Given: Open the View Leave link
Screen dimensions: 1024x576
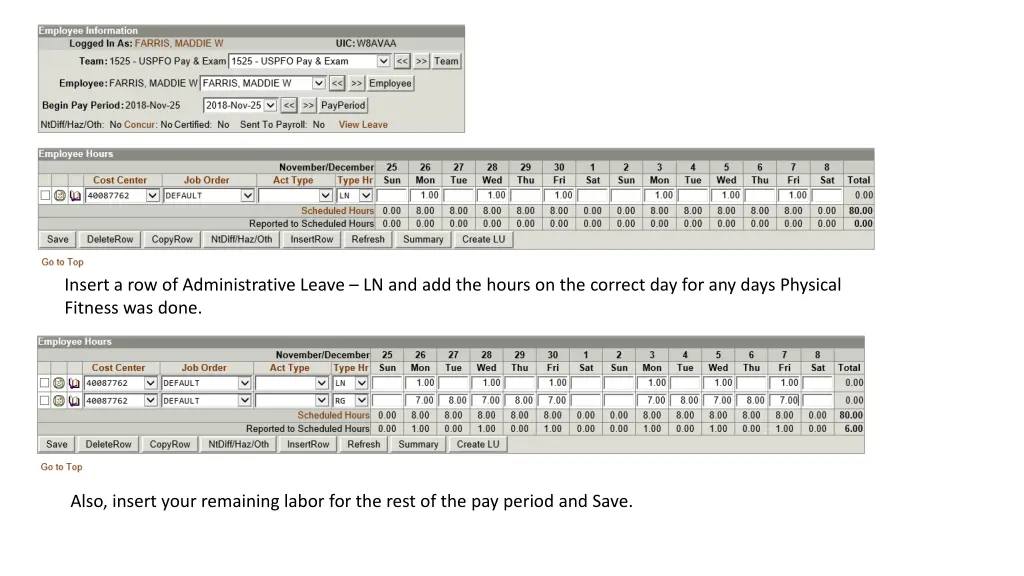Looking at the screenshot, I should pyautogui.click(x=363, y=124).
